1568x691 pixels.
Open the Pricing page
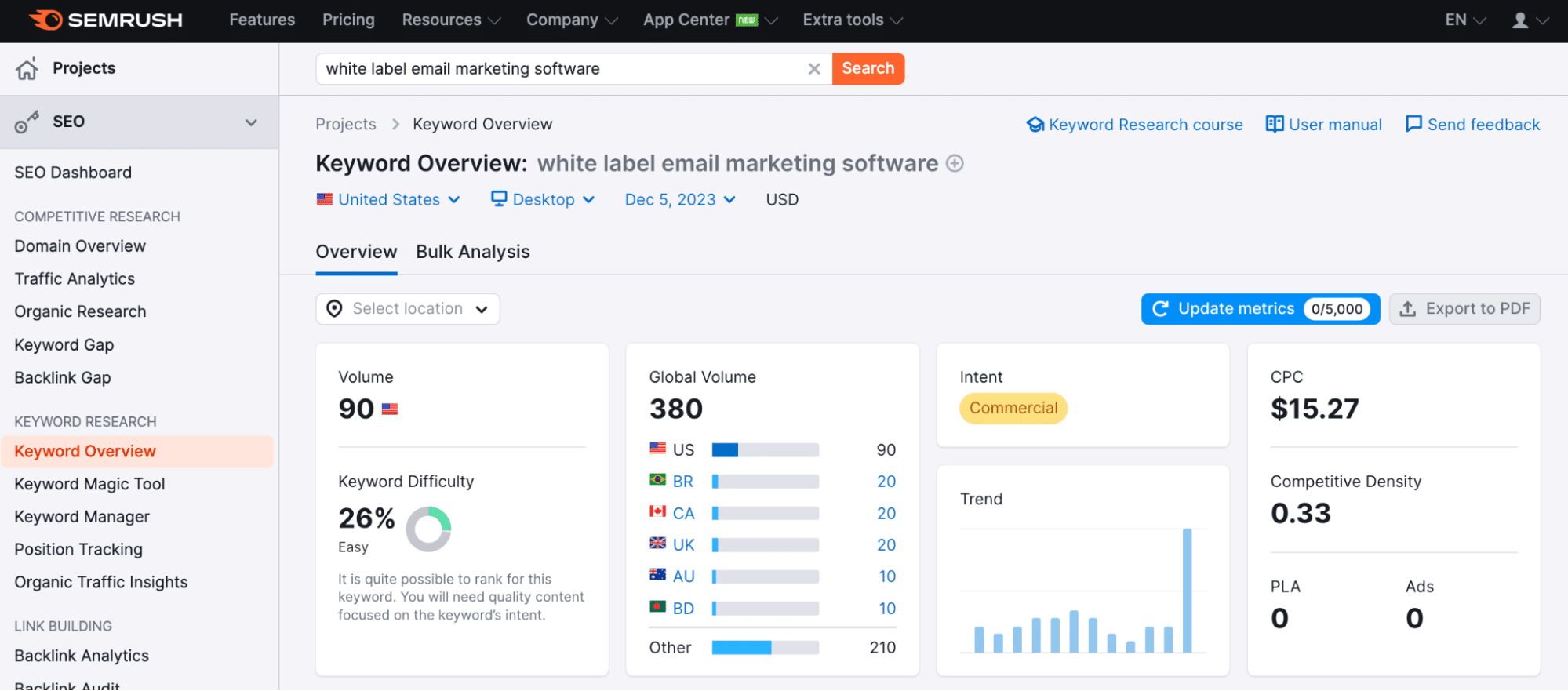348,20
